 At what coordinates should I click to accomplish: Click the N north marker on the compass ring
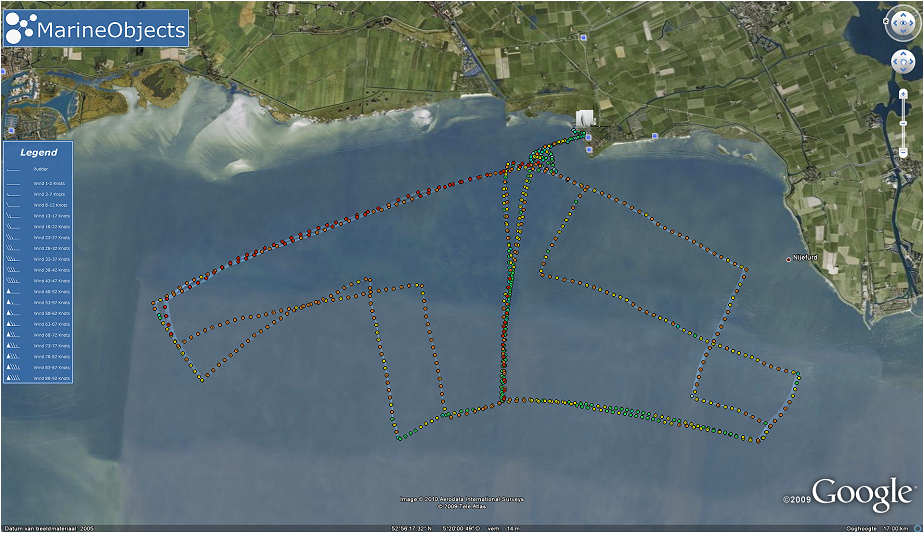click(886, 21)
